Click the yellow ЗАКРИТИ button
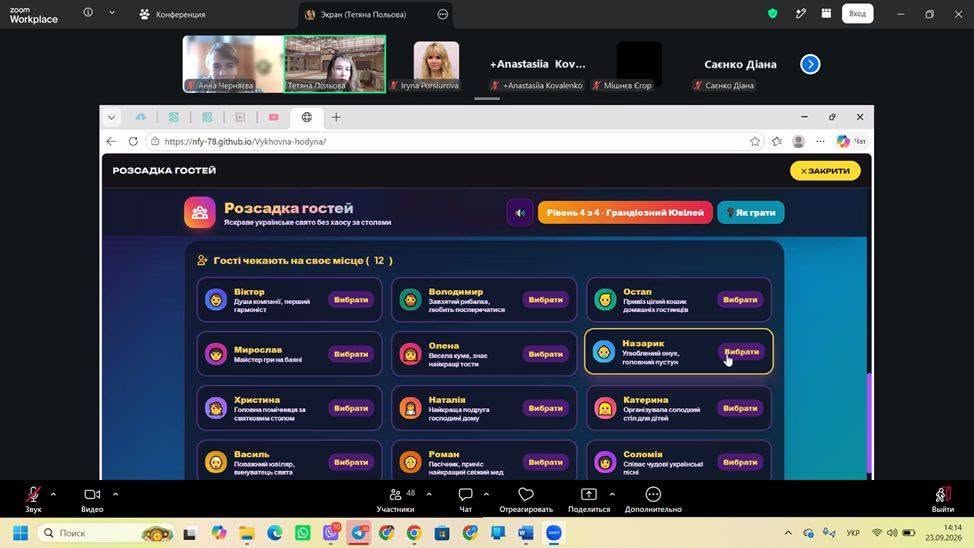The height and width of the screenshot is (548, 974). click(x=825, y=171)
